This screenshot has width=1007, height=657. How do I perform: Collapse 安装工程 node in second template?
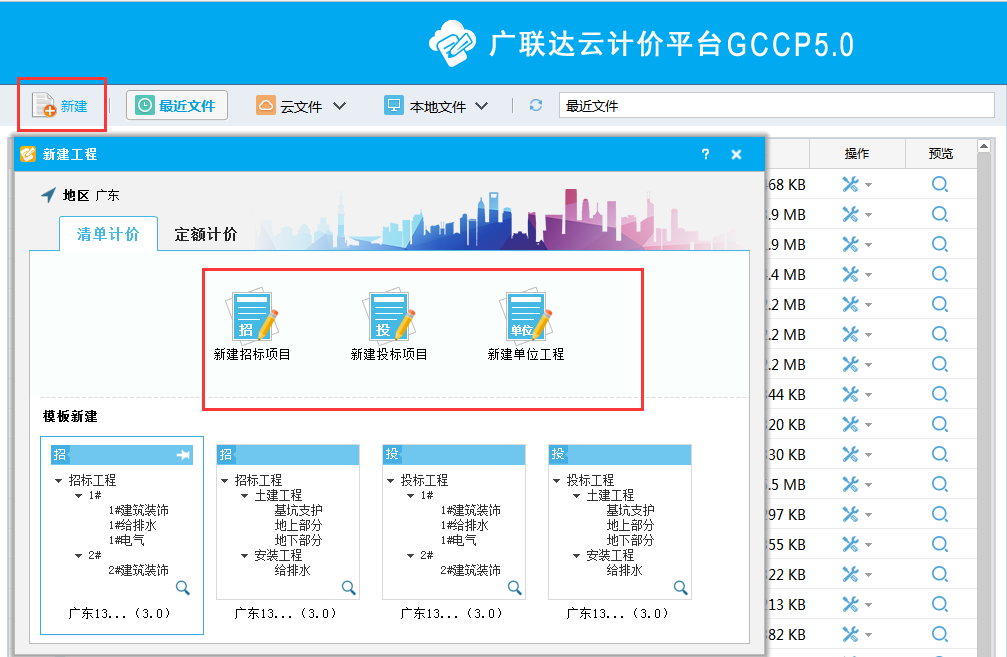(x=244, y=556)
